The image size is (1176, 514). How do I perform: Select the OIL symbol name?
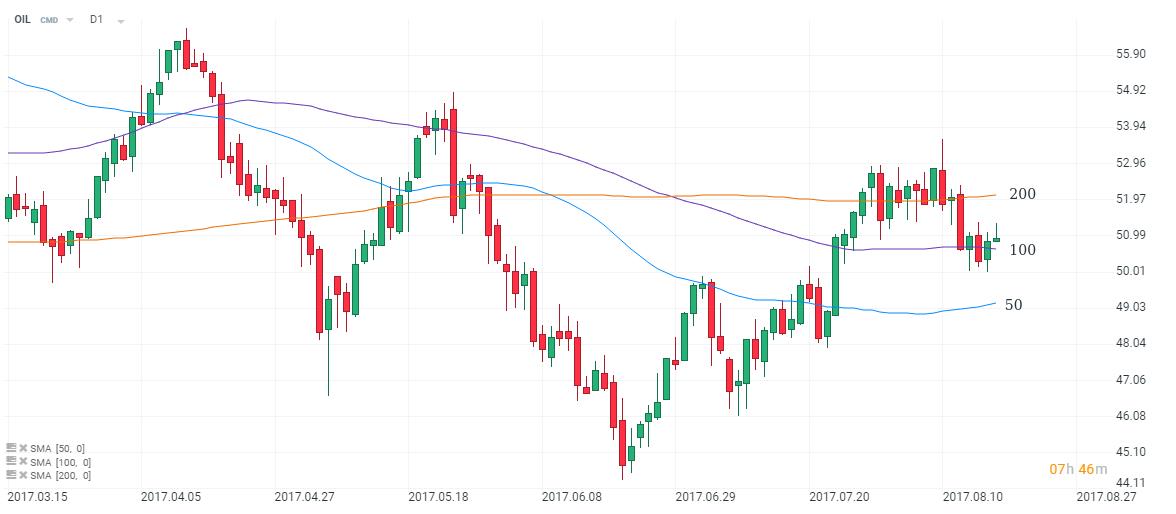coord(22,20)
